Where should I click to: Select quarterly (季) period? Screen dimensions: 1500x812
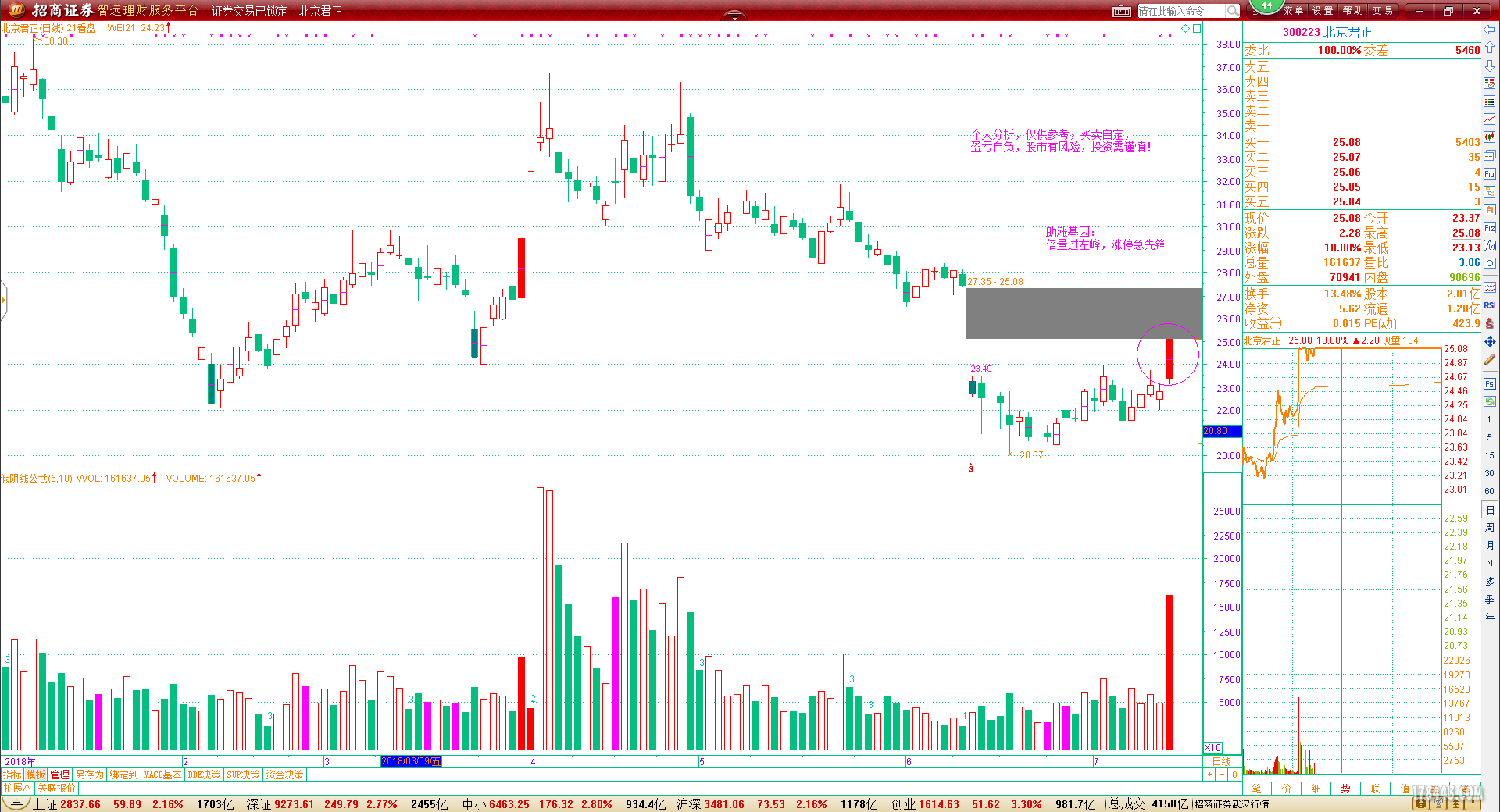point(1490,600)
